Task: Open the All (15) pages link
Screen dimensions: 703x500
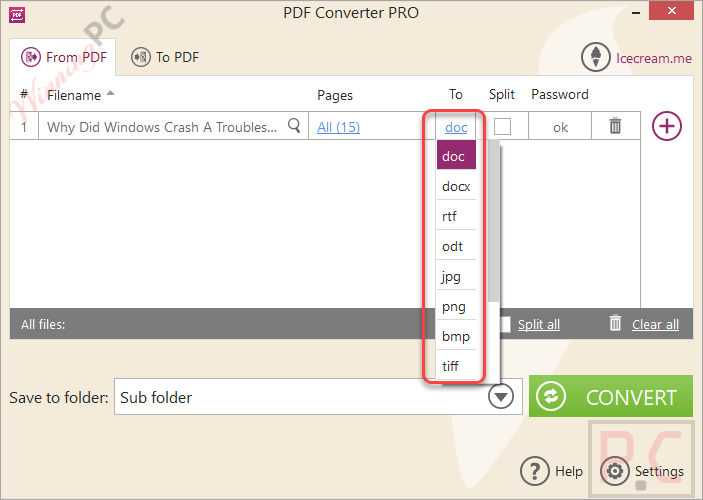Action: [x=338, y=127]
